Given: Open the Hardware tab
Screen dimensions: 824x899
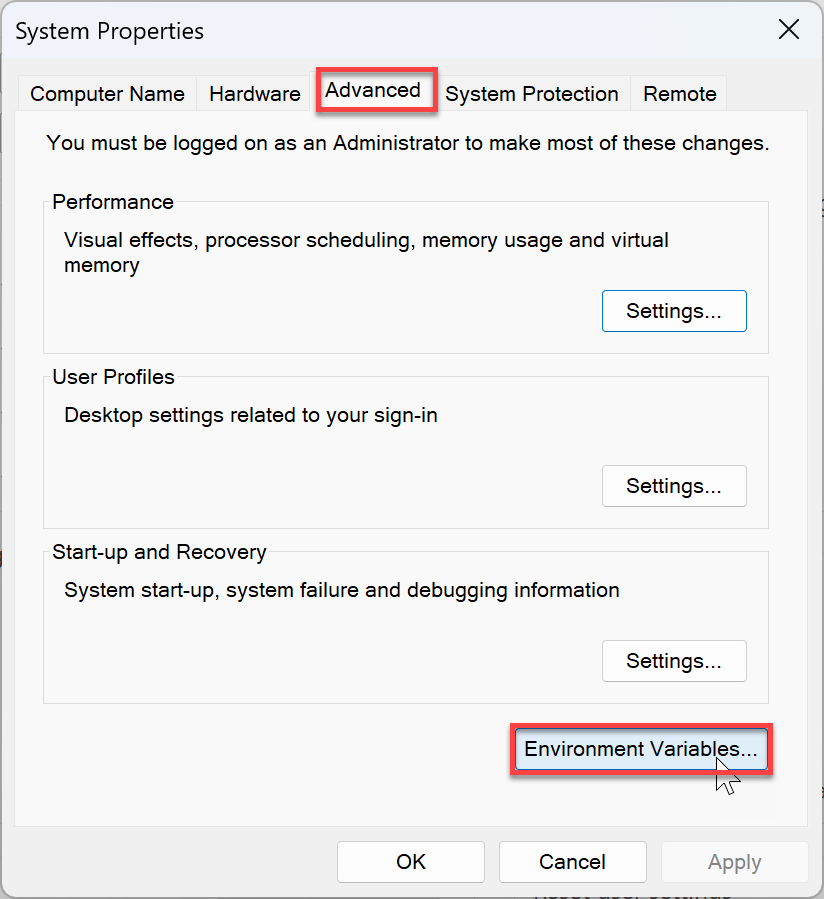Looking at the screenshot, I should pos(254,93).
